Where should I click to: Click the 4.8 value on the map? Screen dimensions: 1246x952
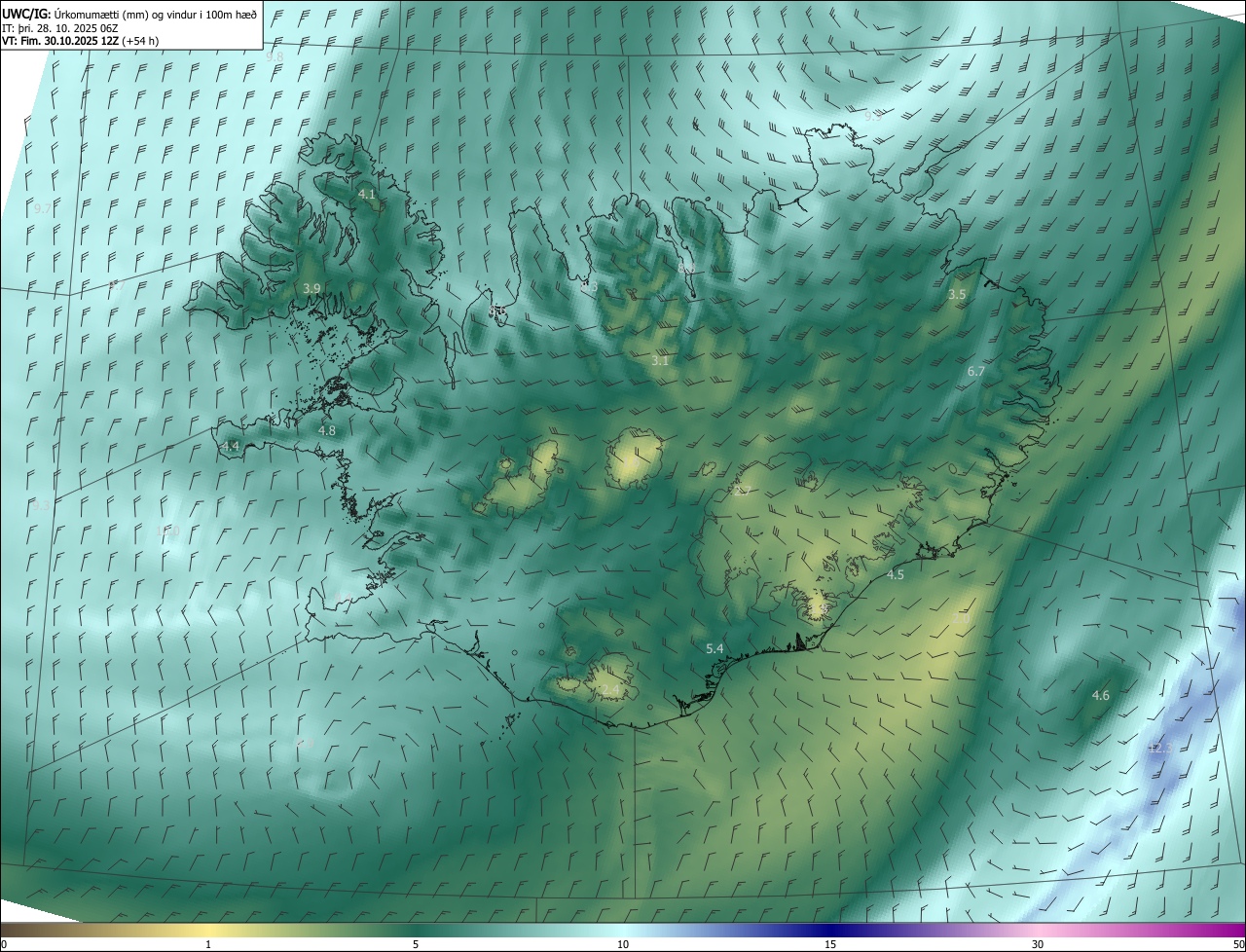327,430
